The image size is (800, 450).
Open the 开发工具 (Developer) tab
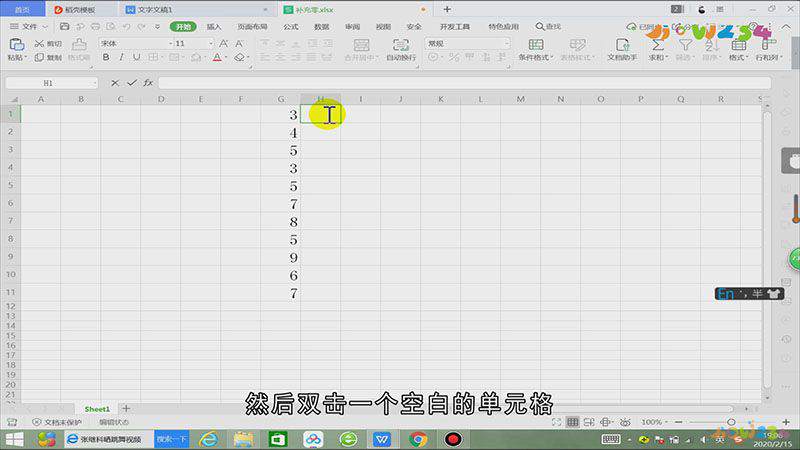click(455, 27)
